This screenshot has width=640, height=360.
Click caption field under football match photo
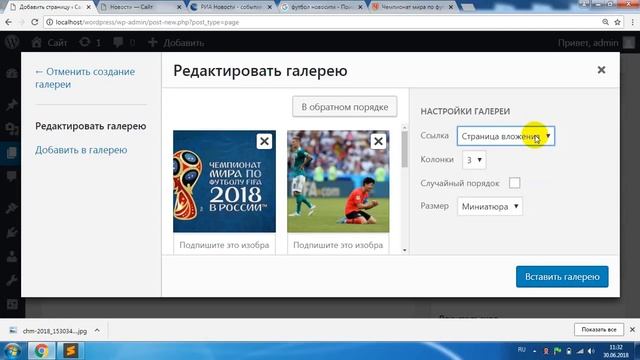point(338,245)
